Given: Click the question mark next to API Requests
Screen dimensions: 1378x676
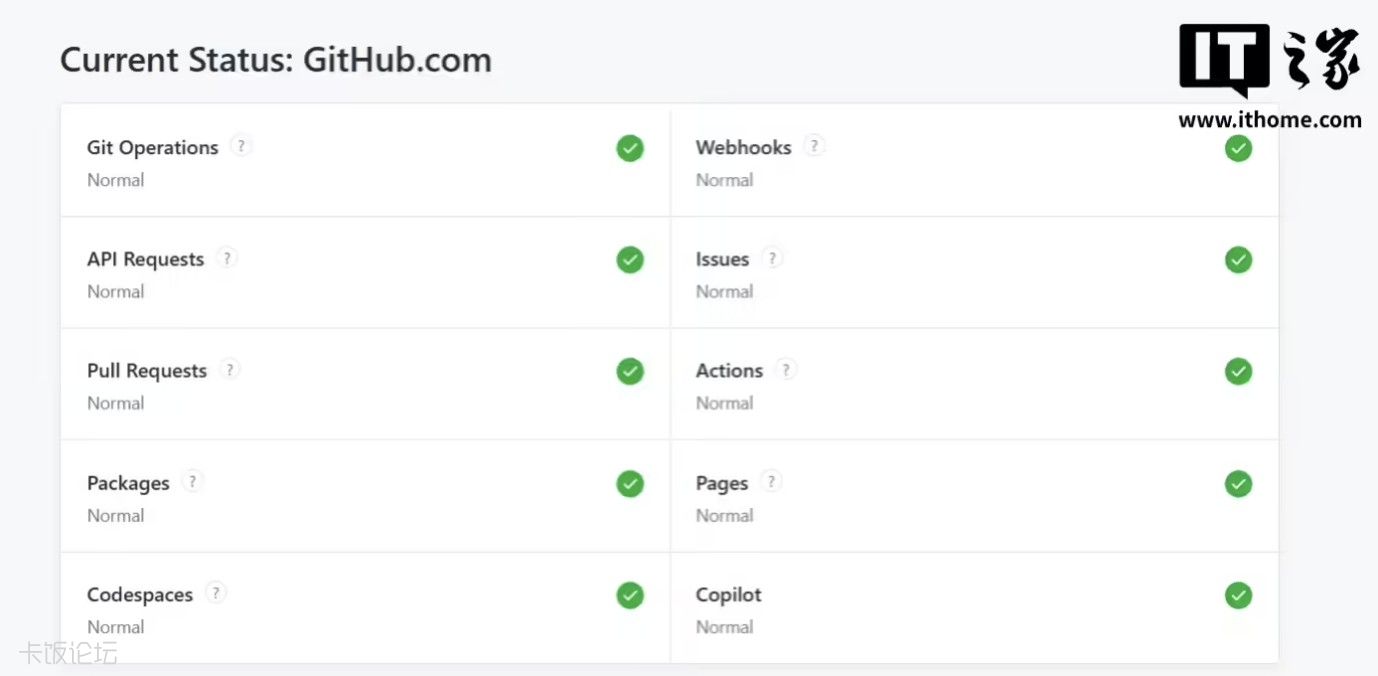Looking at the screenshot, I should point(227,258).
